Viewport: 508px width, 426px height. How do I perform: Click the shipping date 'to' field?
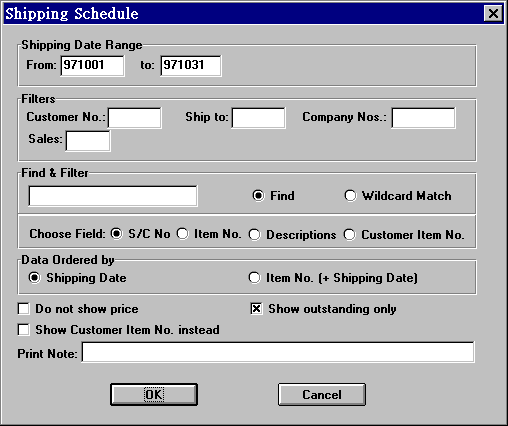[191, 66]
